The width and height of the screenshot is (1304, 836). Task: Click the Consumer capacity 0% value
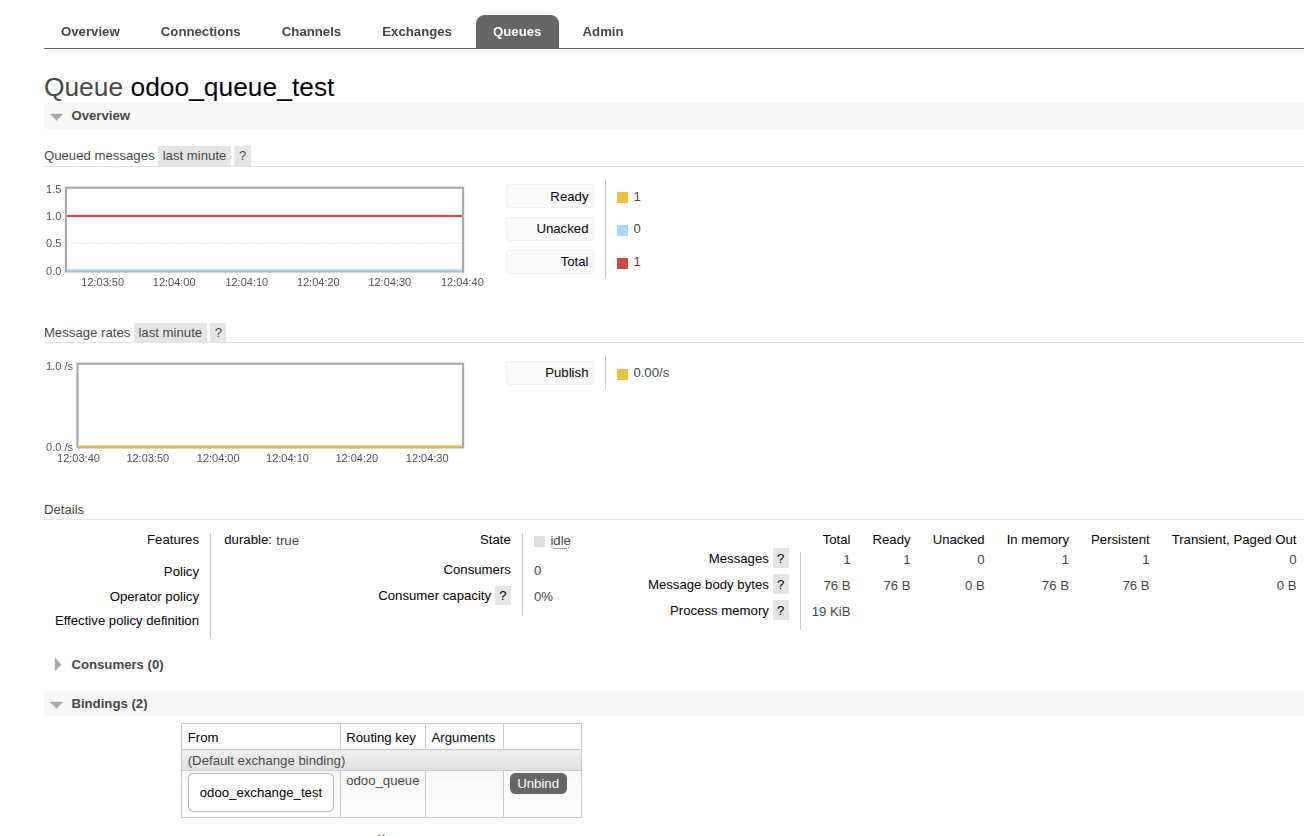pyautogui.click(x=543, y=597)
